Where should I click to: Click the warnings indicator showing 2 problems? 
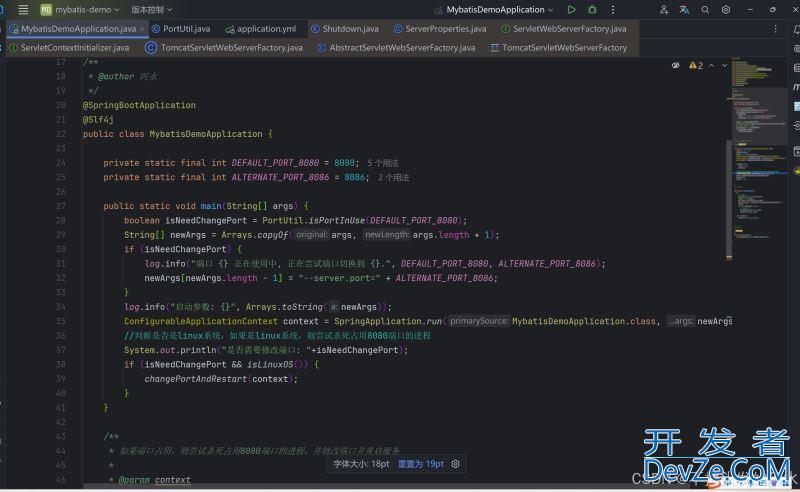click(696, 65)
